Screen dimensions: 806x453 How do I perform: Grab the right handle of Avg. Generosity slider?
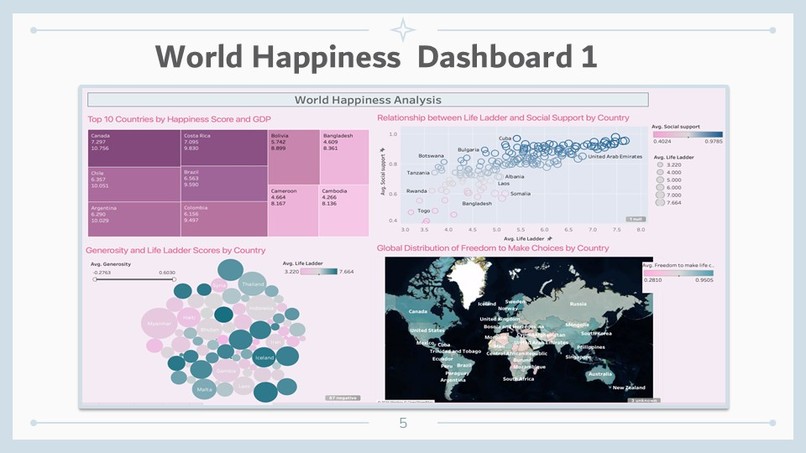click(x=174, y=279)
